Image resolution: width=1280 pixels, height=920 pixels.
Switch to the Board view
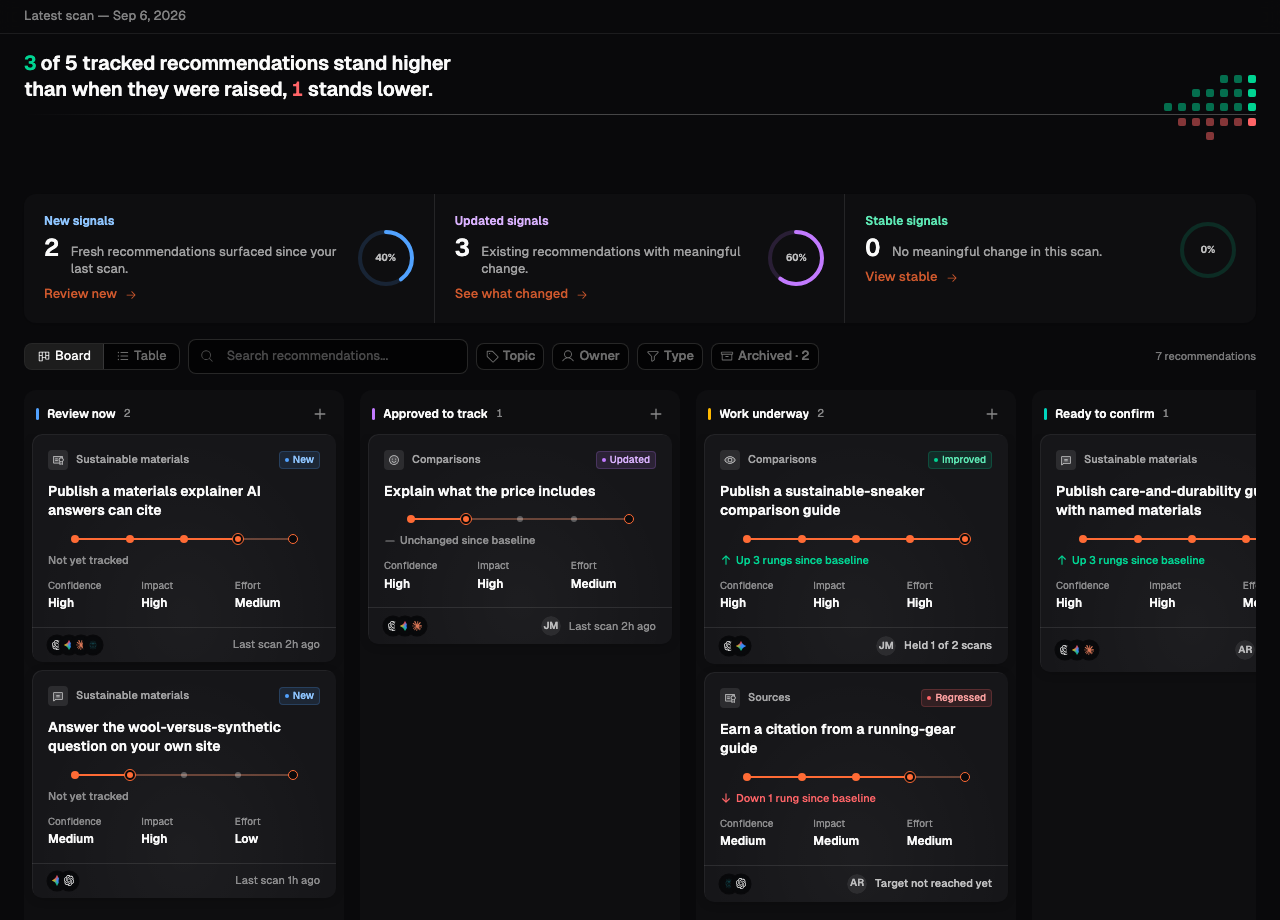coord(65,356)
